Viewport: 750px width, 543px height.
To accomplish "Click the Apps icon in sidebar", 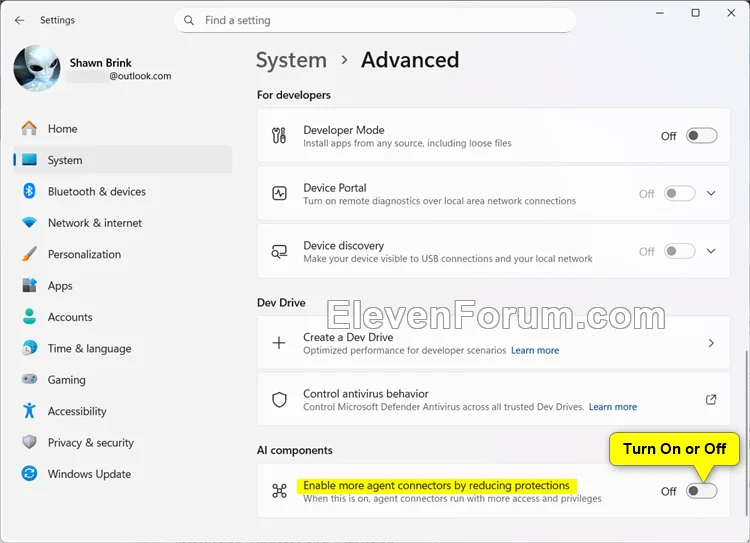I will click(29, 285).
